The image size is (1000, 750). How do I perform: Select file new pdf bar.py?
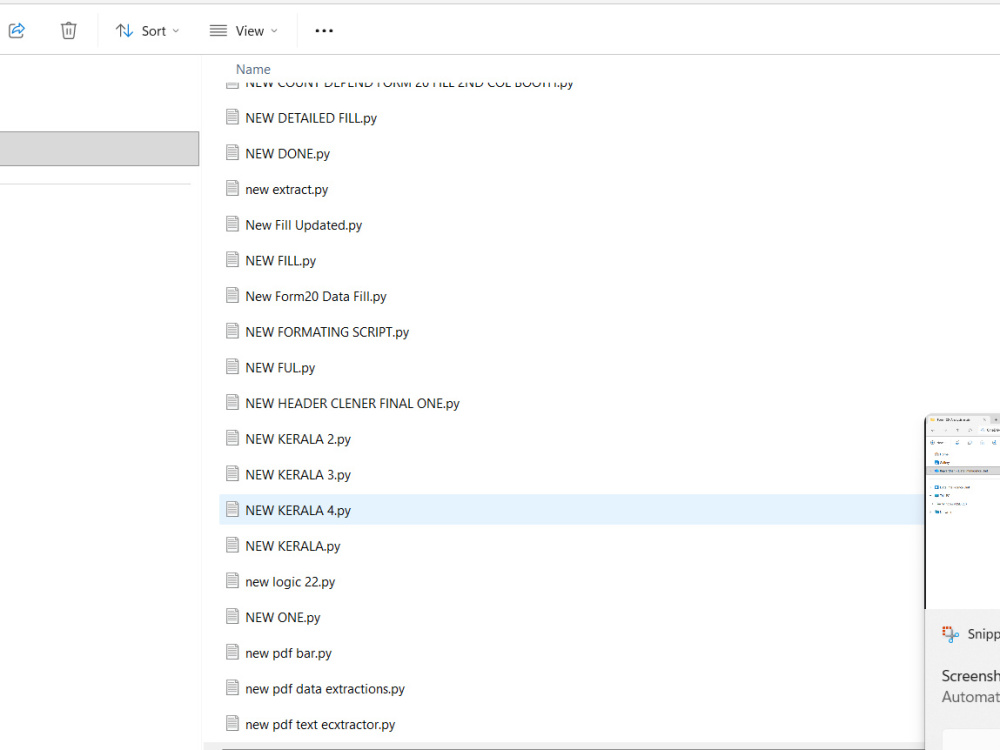[288, 653]
